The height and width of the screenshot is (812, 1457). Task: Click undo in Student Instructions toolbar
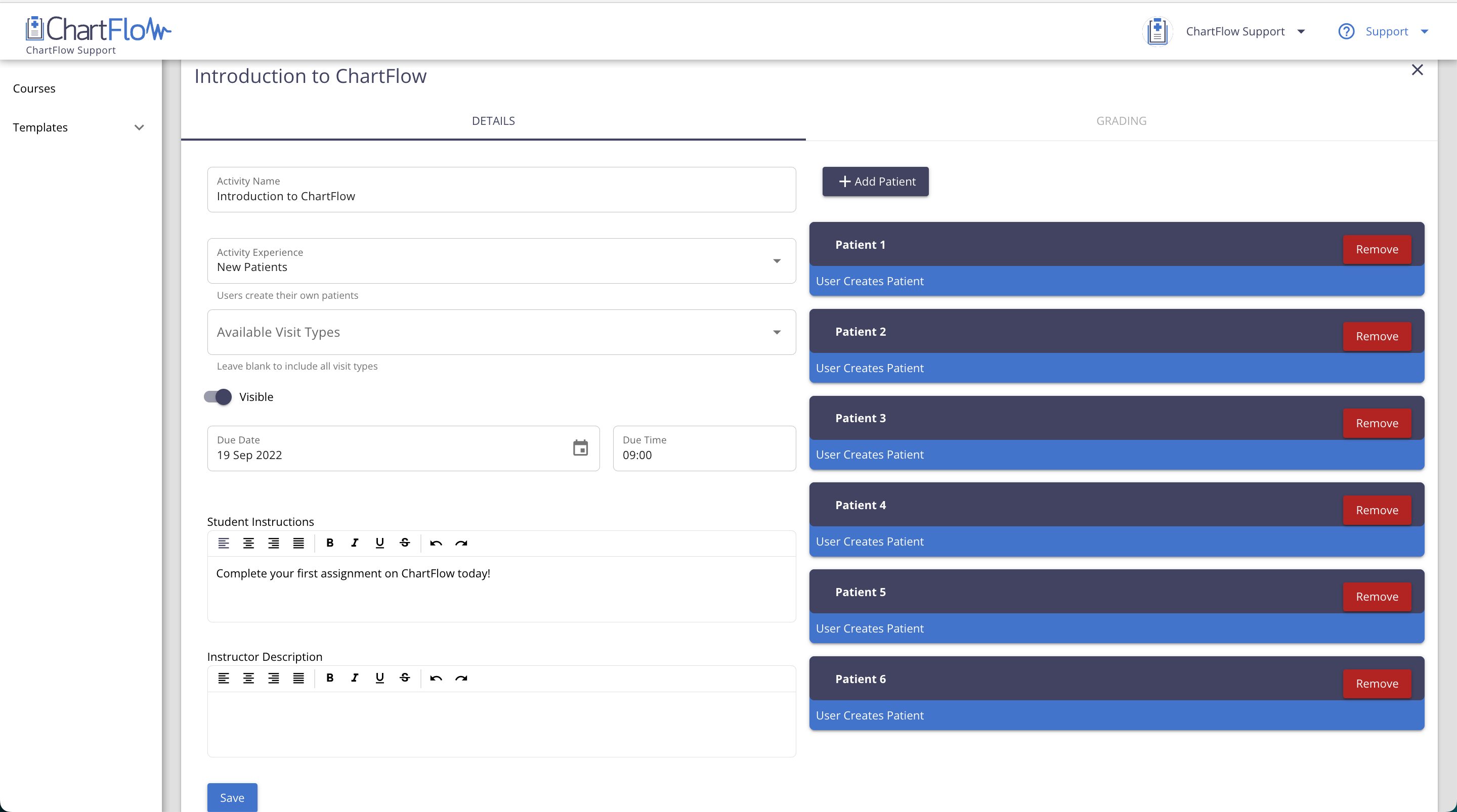436,543
